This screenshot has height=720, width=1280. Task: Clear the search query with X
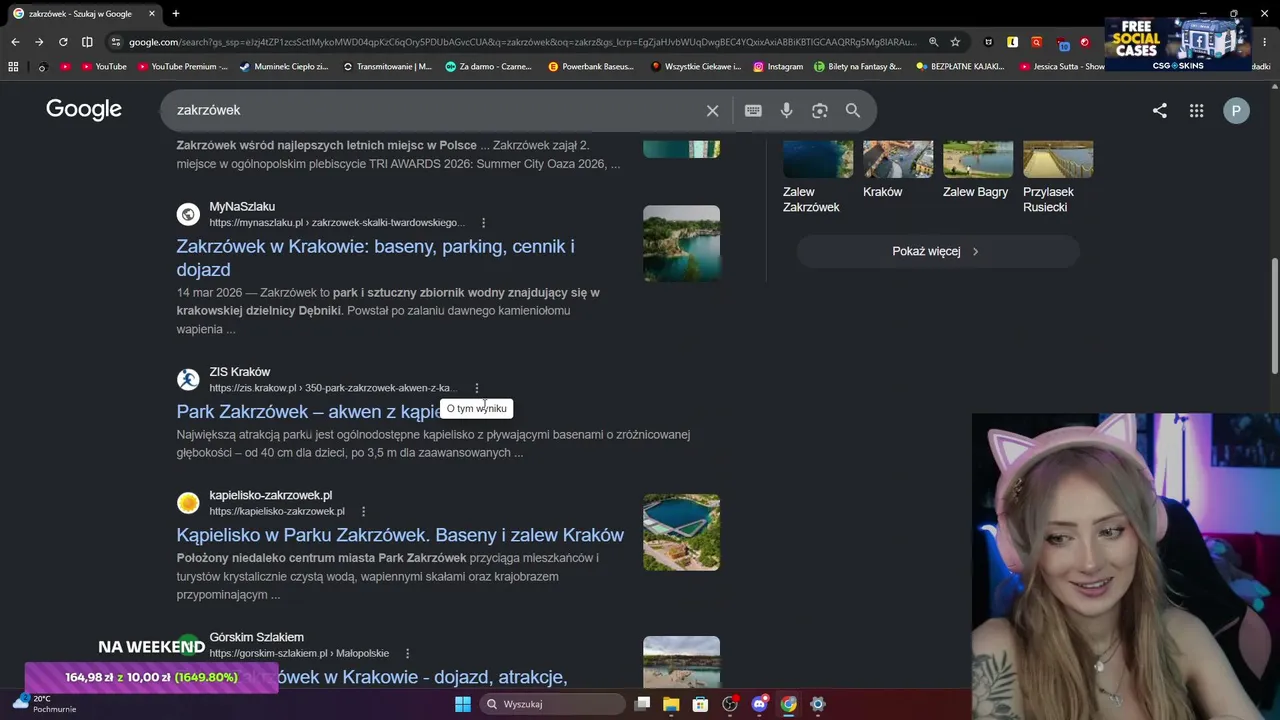tap(712, 110)
